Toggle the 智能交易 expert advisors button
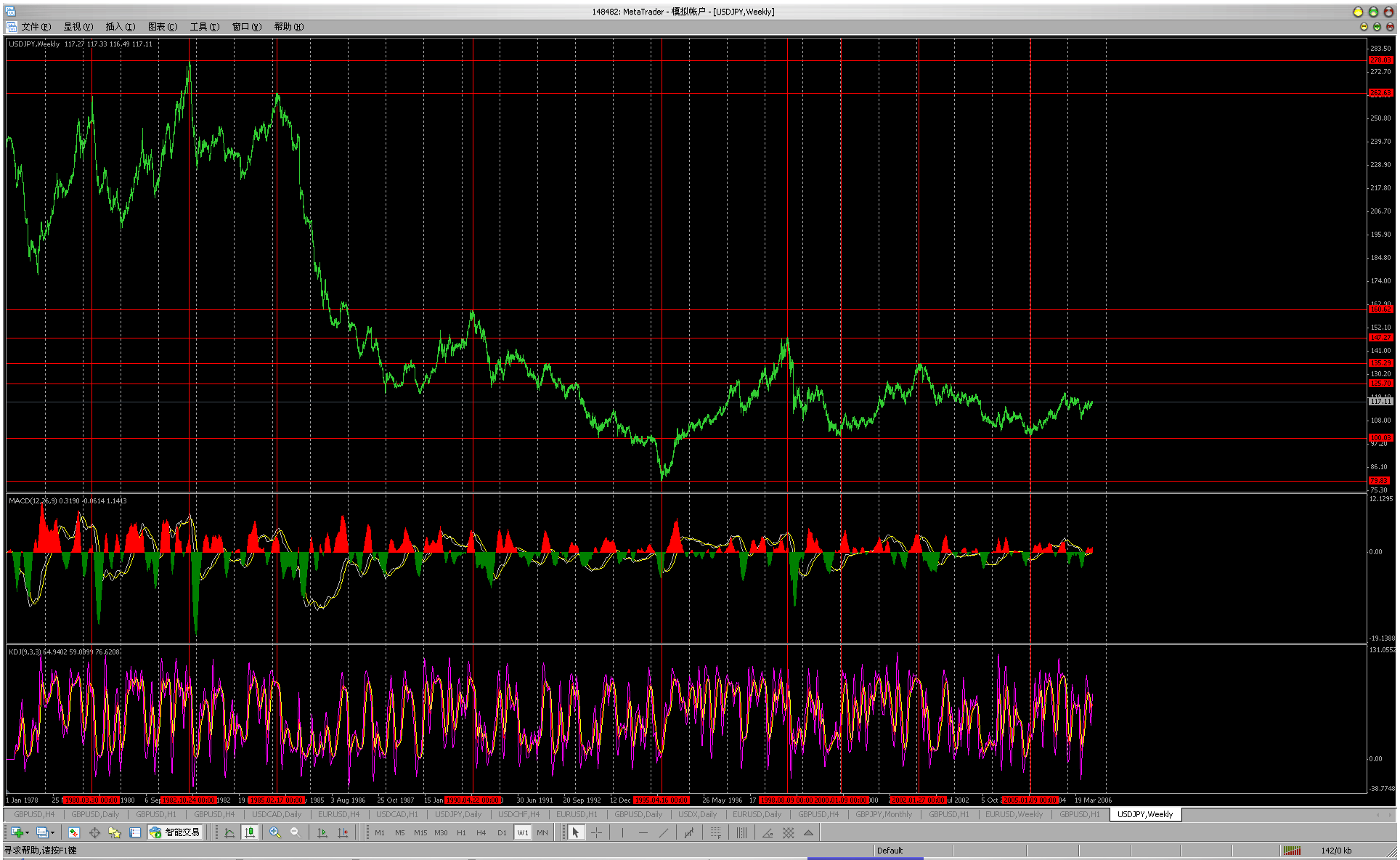The width and height of the screenshot is (1400, 860). coord(175,832)
